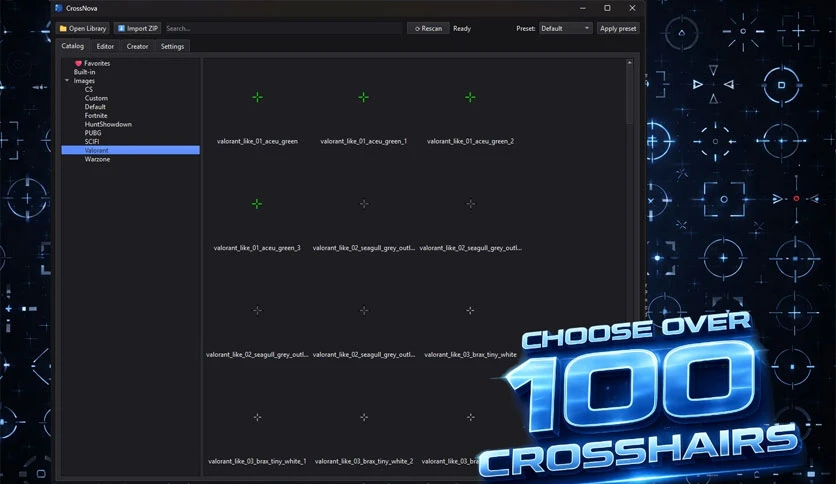Select the Built-in category

84,72
